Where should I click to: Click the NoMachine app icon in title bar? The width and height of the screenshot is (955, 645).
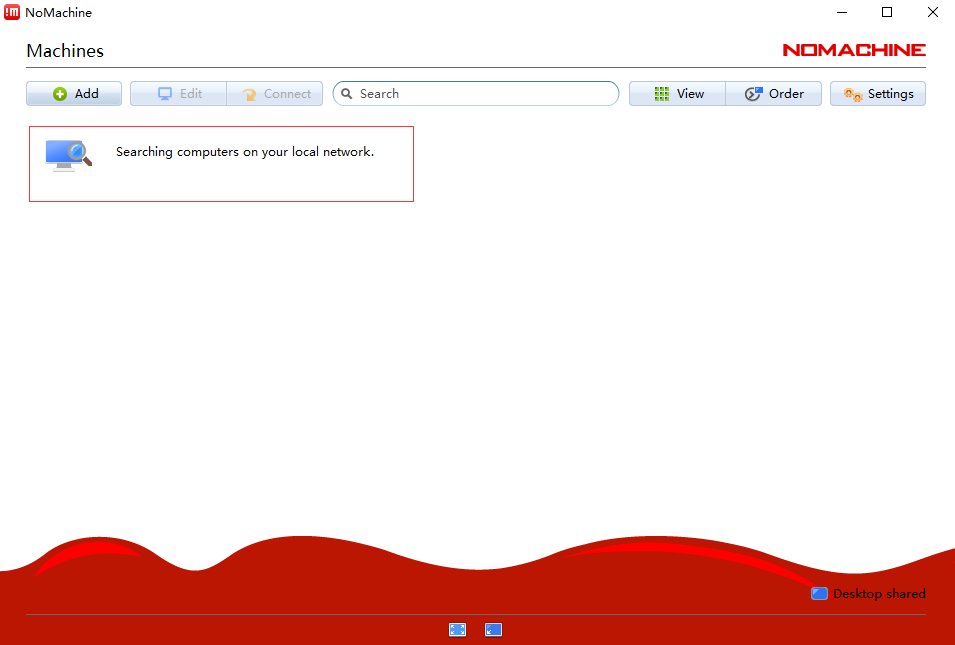click(12, 12)
